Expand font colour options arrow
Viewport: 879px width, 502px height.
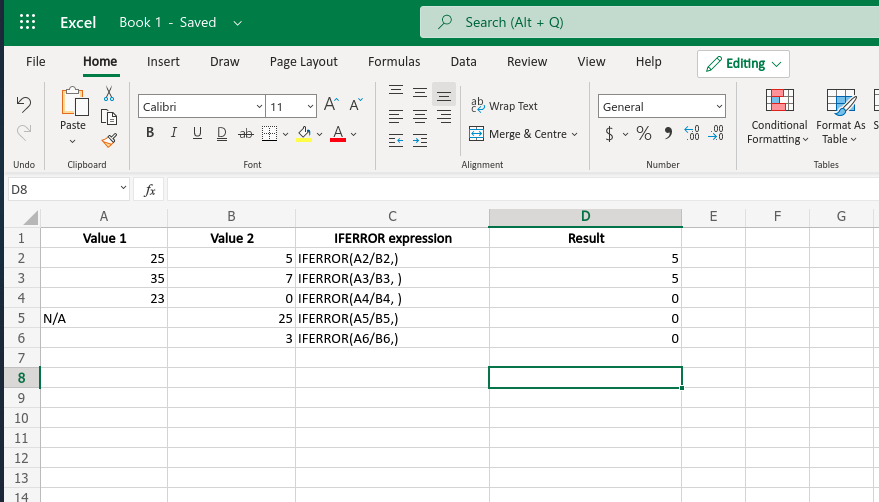tap(354, 134)
